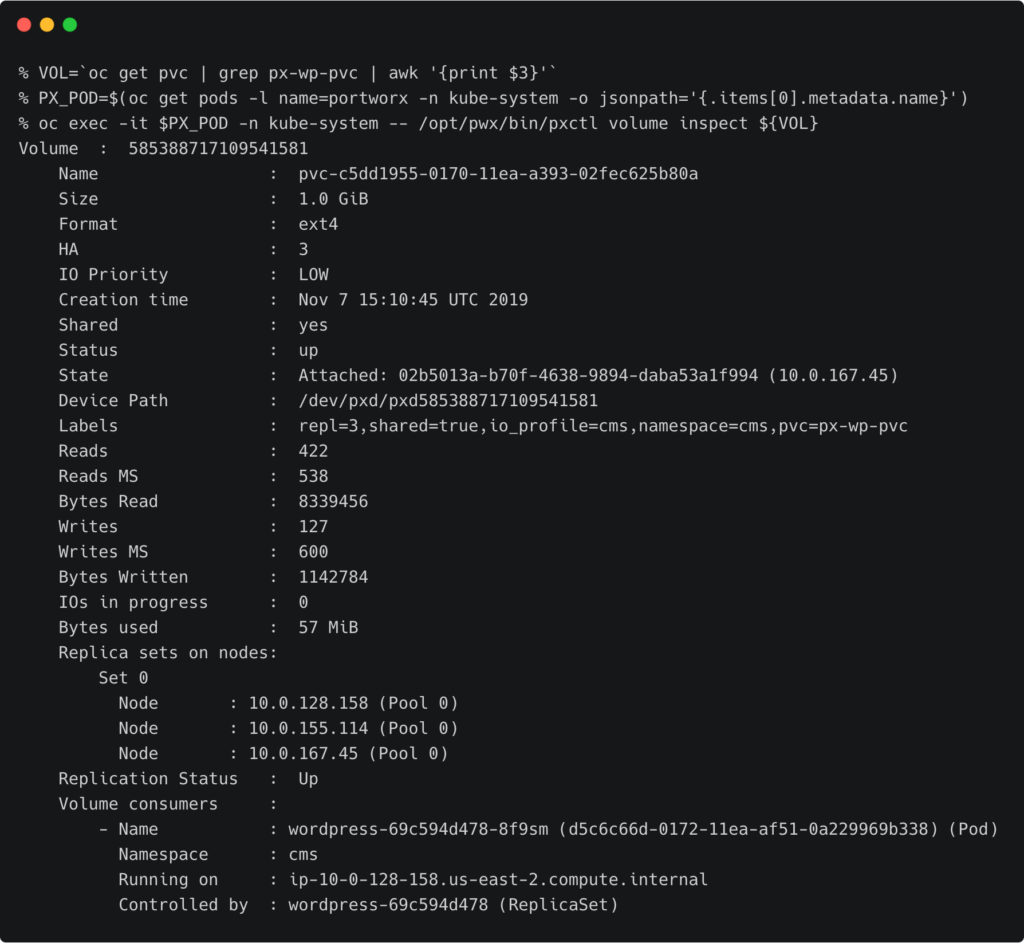Click the Attached state value line
This screenshot has height=943, width=1024.
coord(598,375)
